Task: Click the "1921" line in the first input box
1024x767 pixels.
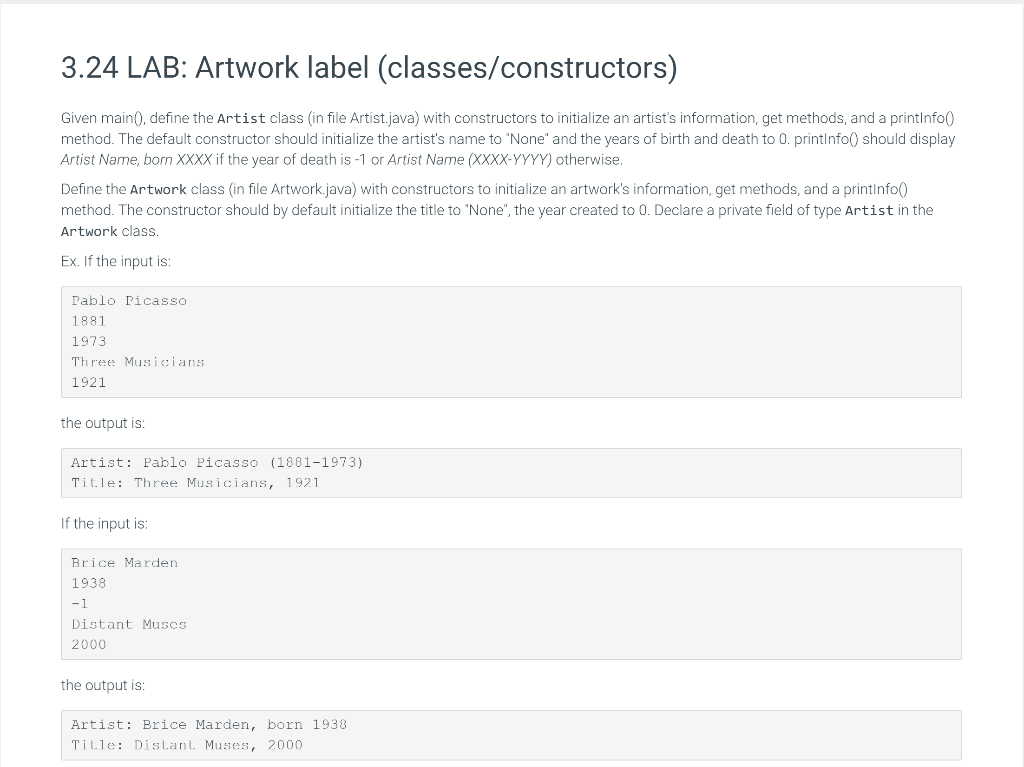Action: (x=89, y=382)
